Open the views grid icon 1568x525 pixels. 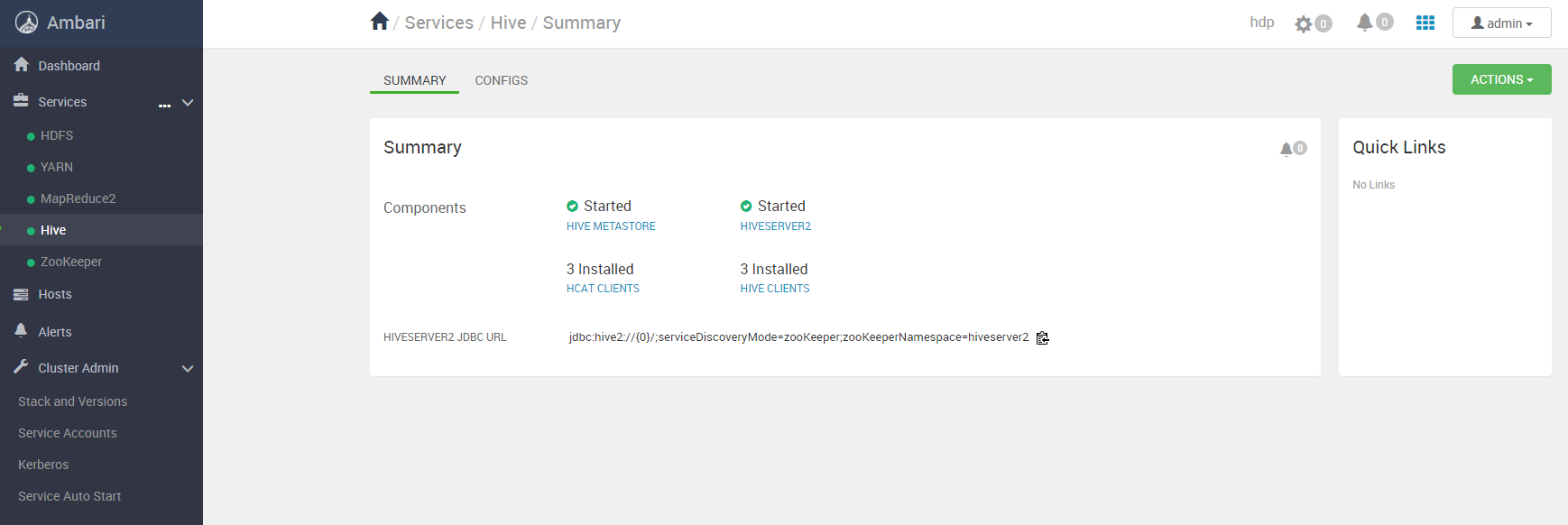(x=1425, y=23)
